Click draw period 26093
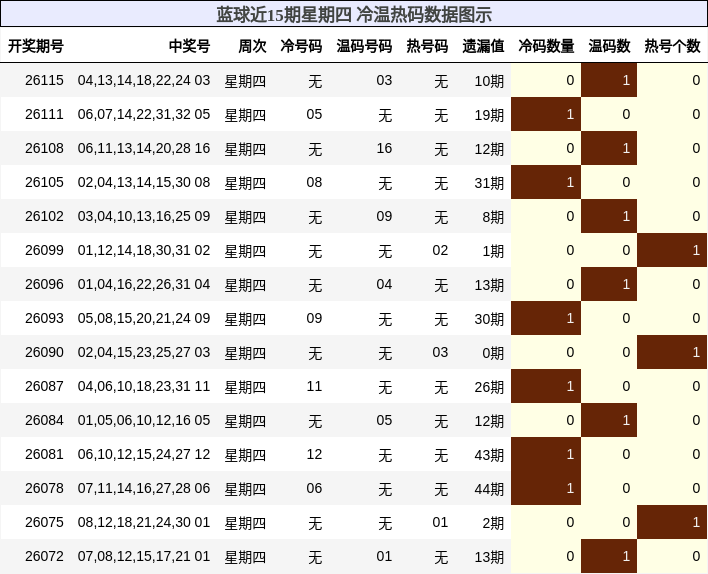The width and height of the screenshot is (708, 574). click(x=44, y=318)
